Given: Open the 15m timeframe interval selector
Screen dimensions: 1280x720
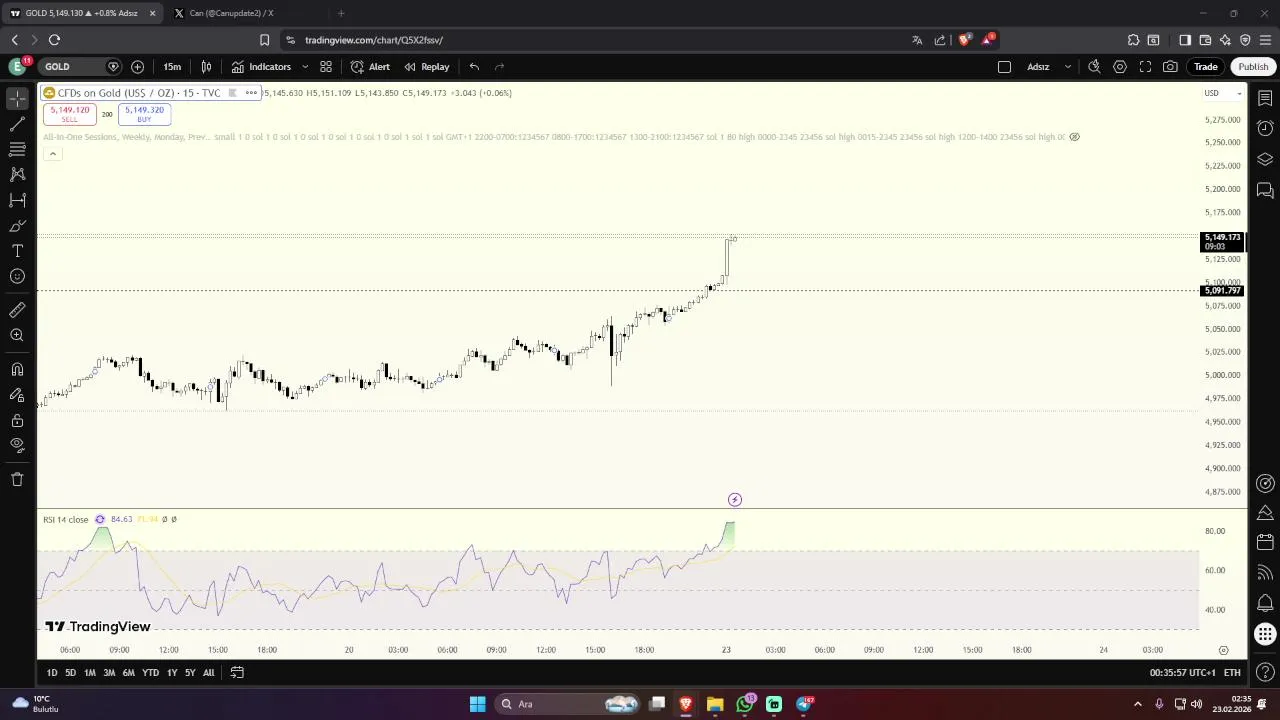Looking at the screenshot, I should (172, 67).
